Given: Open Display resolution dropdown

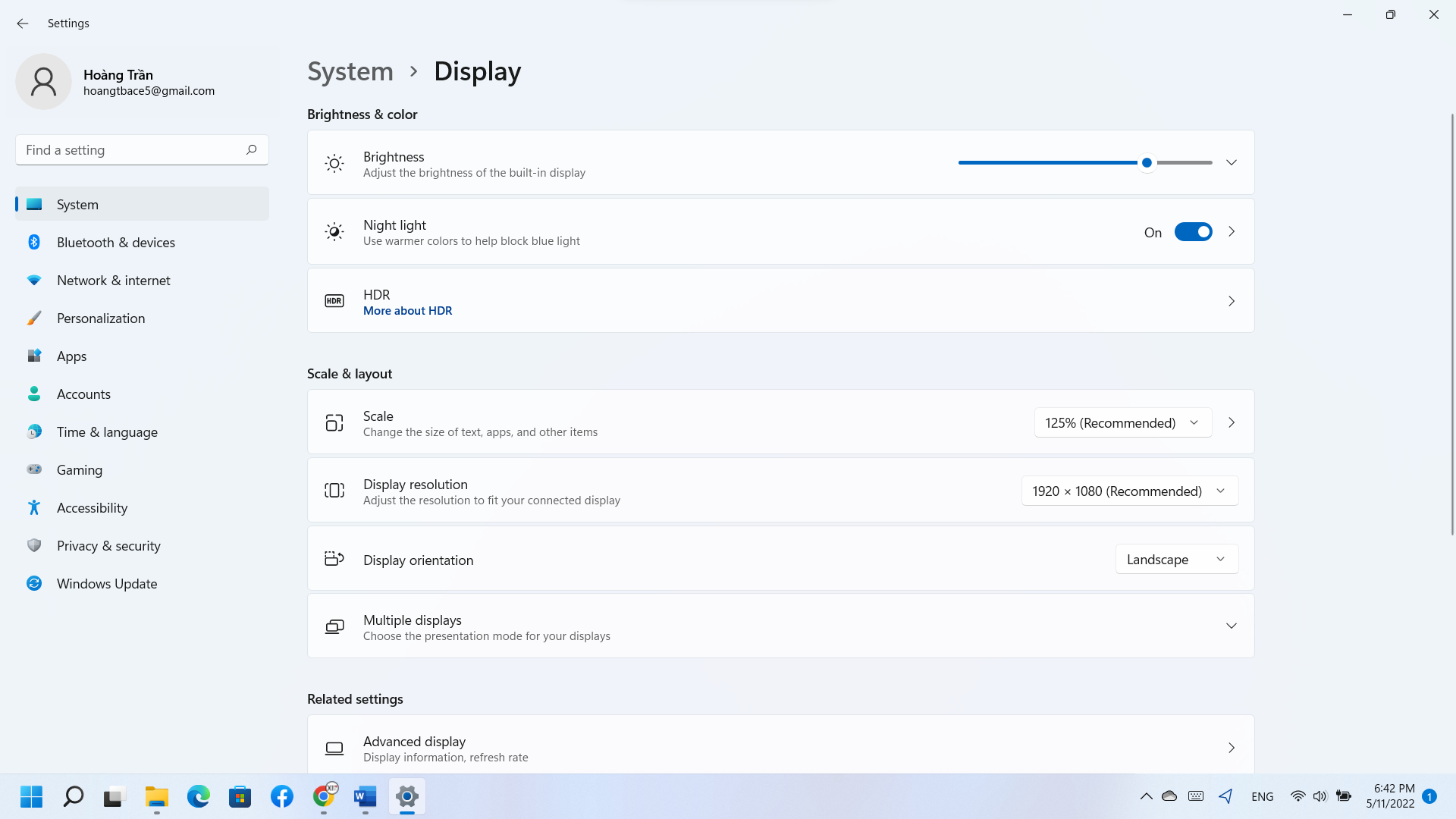Looking at the screenshot, I should [x=1129, y=491].
